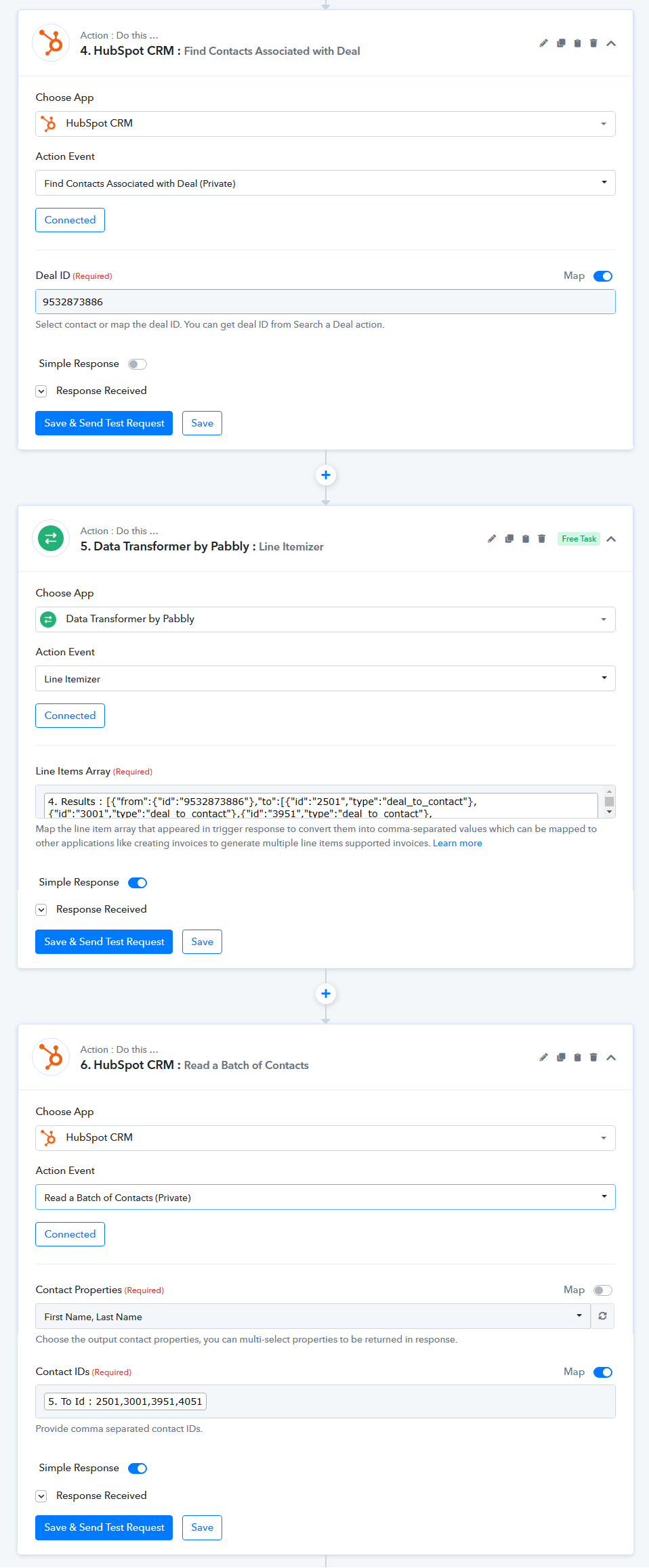The height and width of the screenshot is (1568, 649).
Task: Open the Line Itemizer action event dropdown
Action: pyautogui.click(x=325, y=678)
